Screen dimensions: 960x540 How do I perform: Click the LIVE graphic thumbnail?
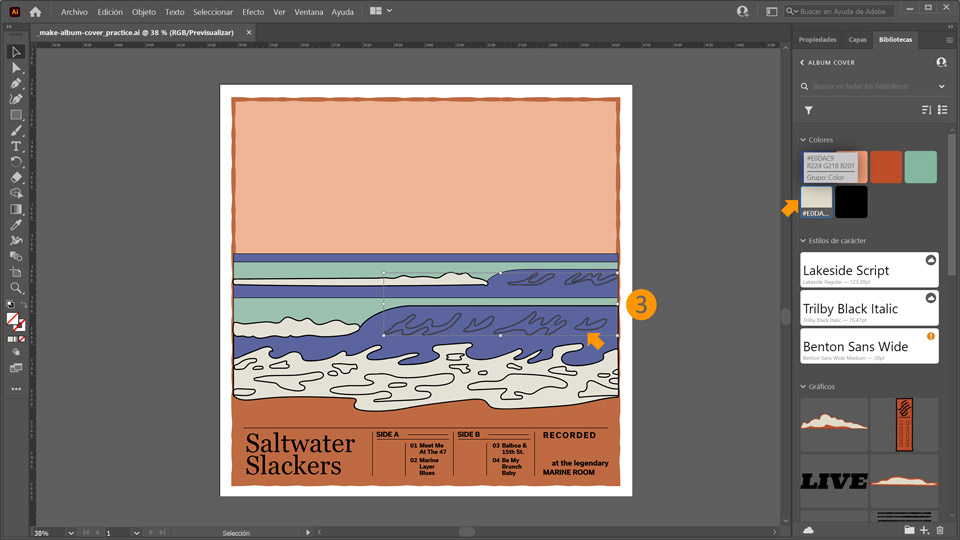(x=834, y=481)
